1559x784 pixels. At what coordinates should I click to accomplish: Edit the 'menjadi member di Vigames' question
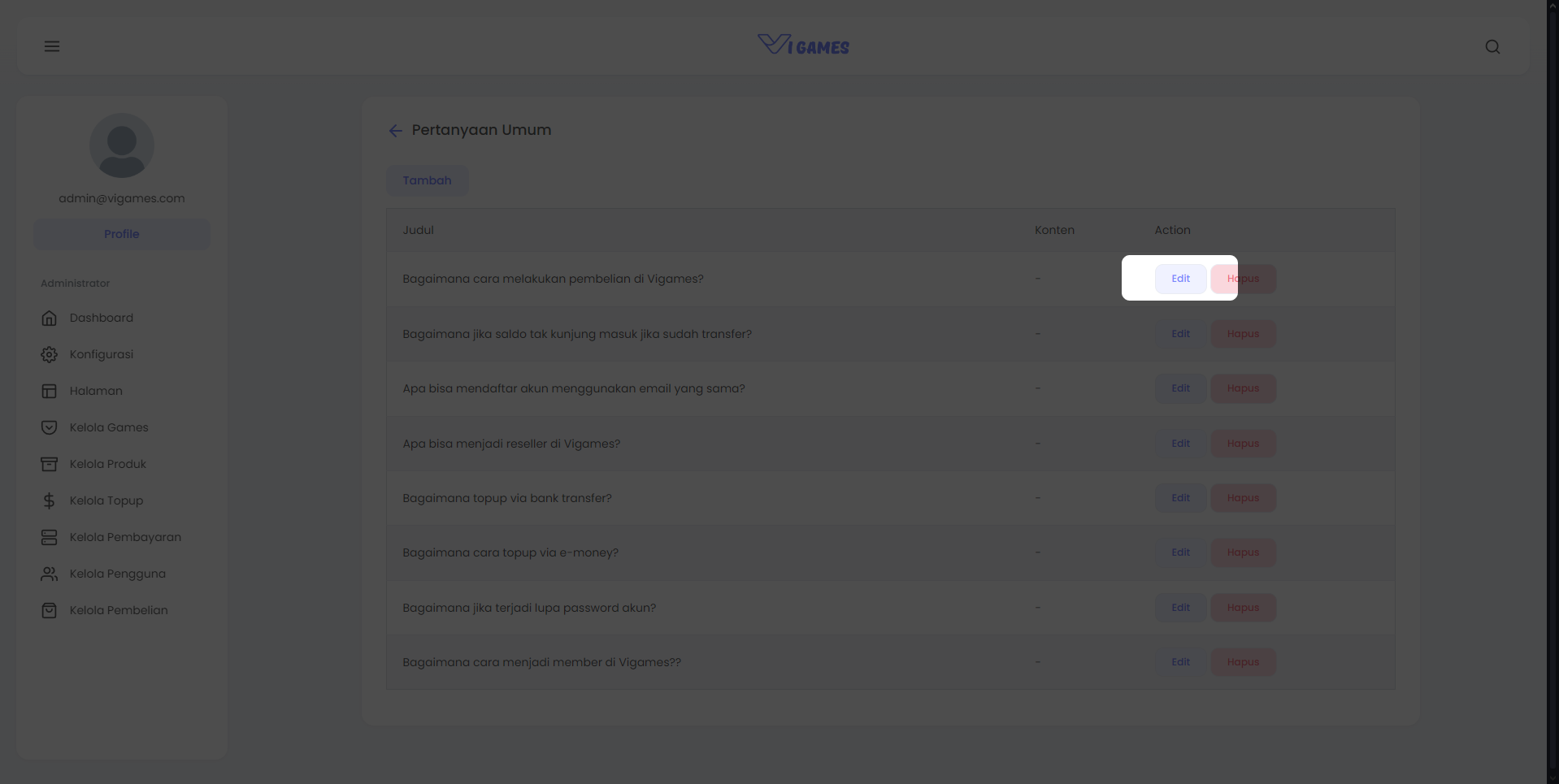(1180, 662)
